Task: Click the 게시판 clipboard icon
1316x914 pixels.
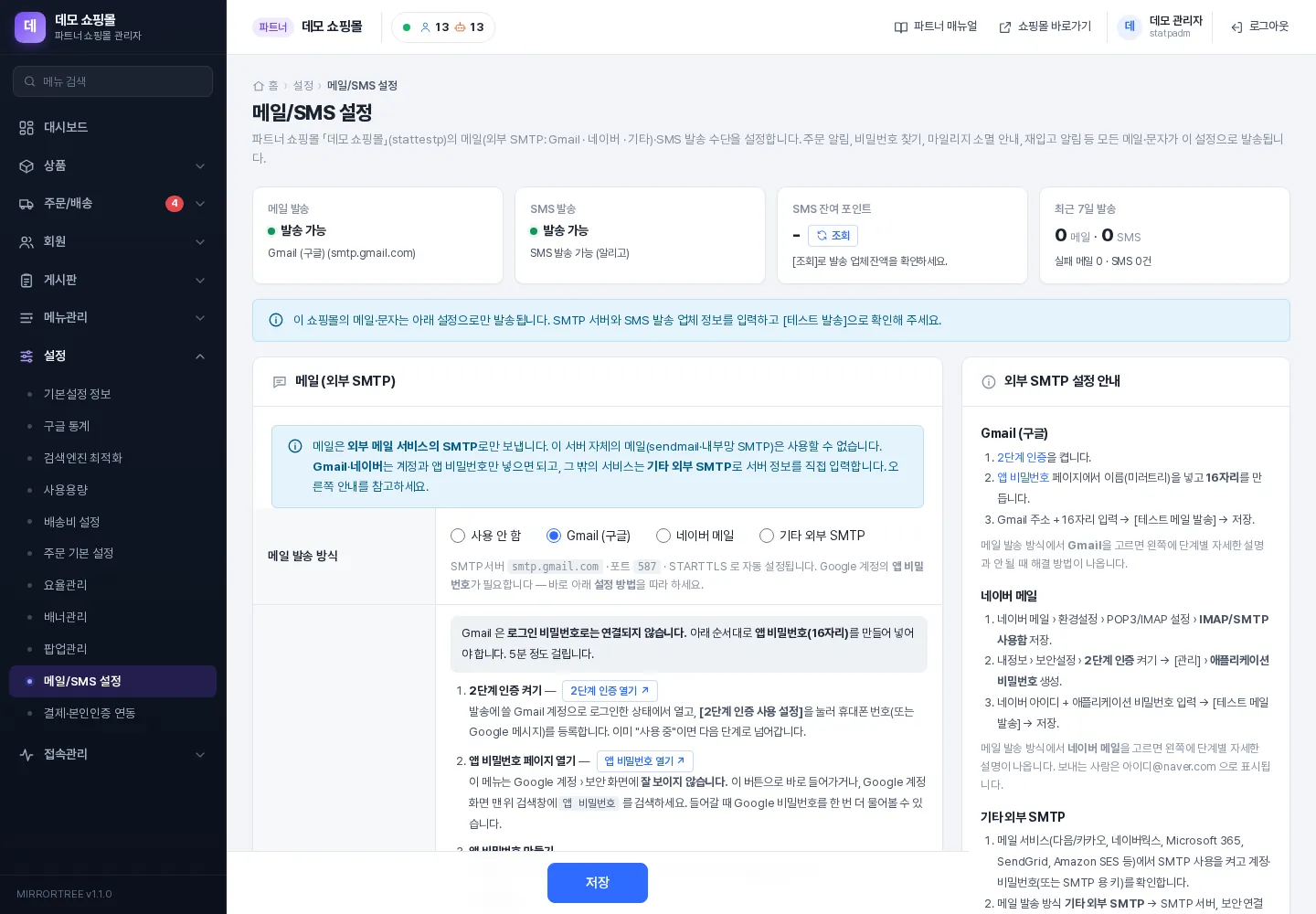Action: tap(27, 281)
